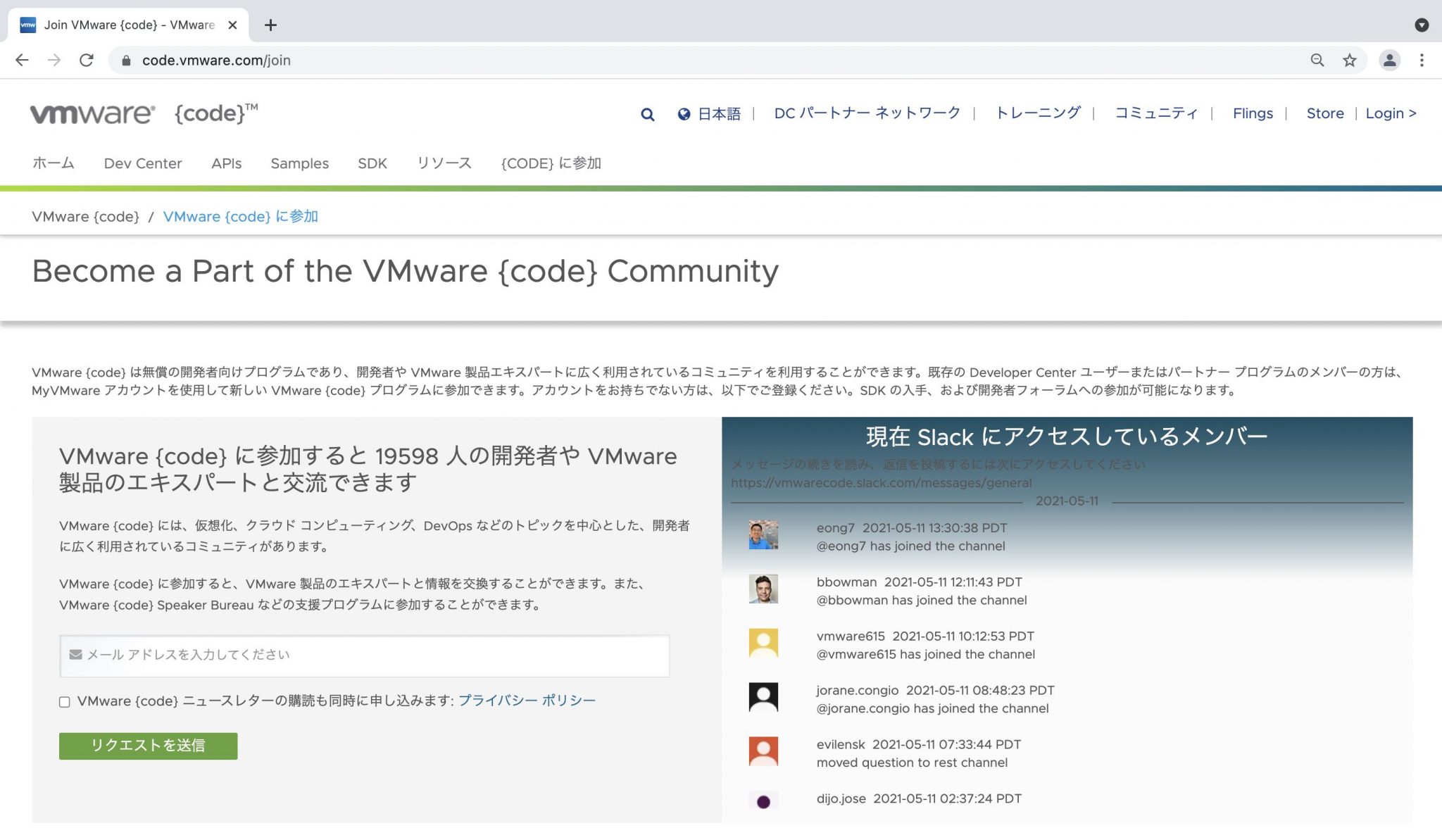Viewport: 1442px width, 840px height.
Task: Go back with browser back arrow
Action: [22, 61]
